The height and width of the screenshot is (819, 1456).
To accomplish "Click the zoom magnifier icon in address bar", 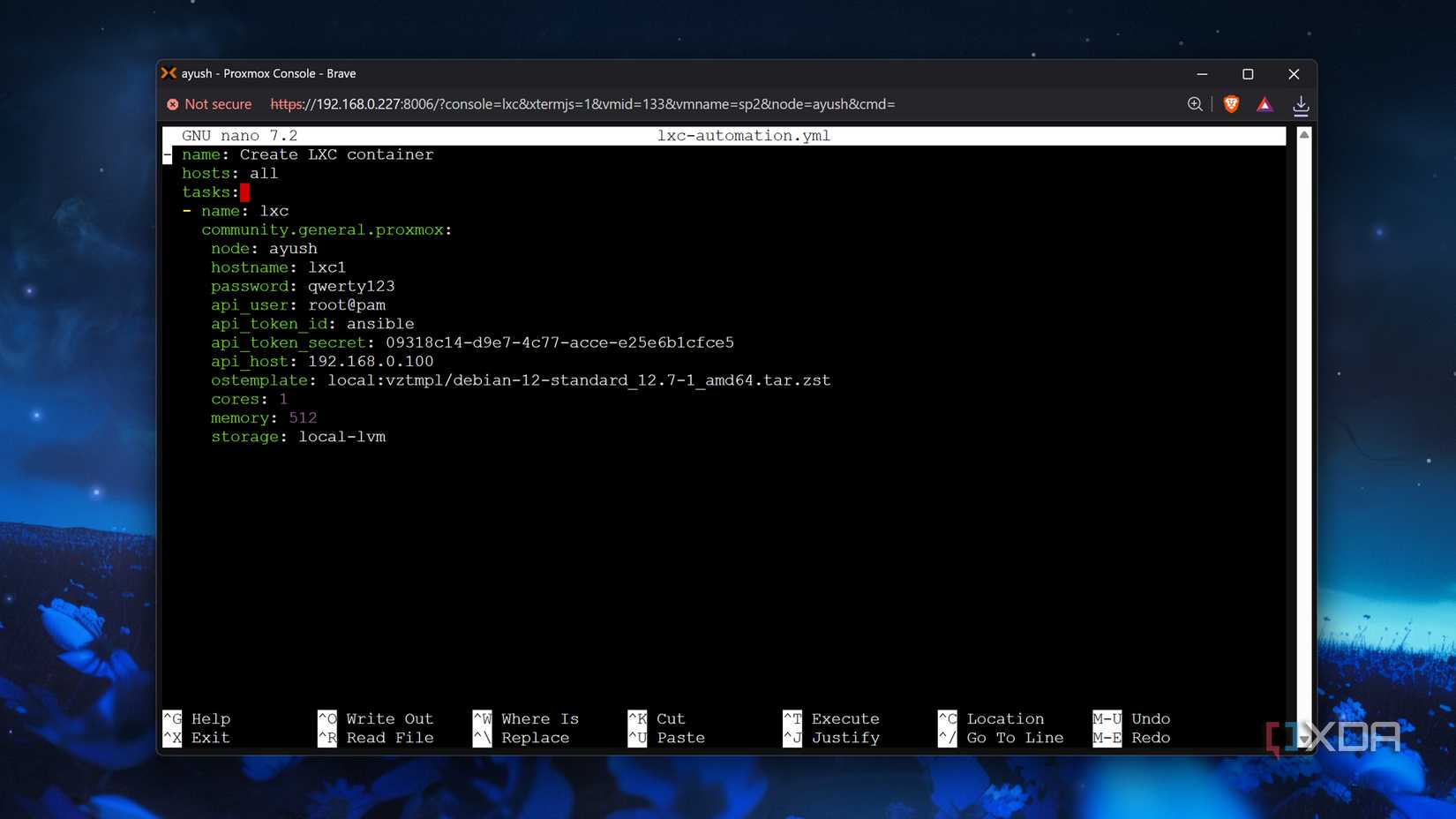I will coord(1195,104).
